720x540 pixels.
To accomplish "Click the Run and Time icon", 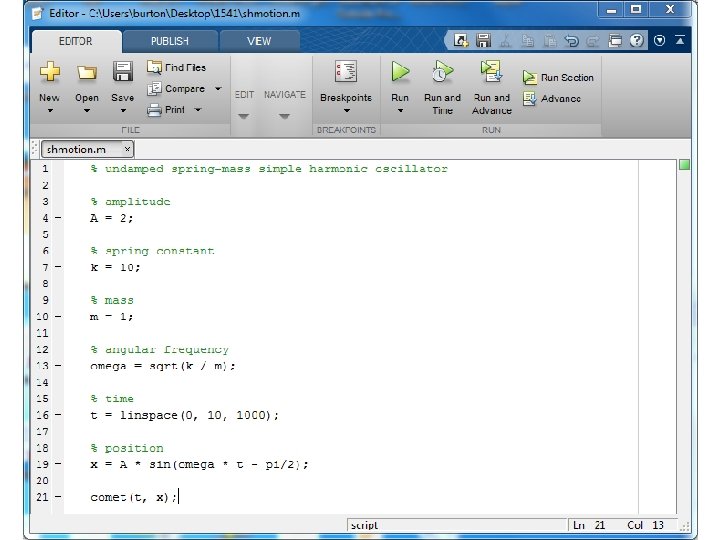I will click(442, 72).
